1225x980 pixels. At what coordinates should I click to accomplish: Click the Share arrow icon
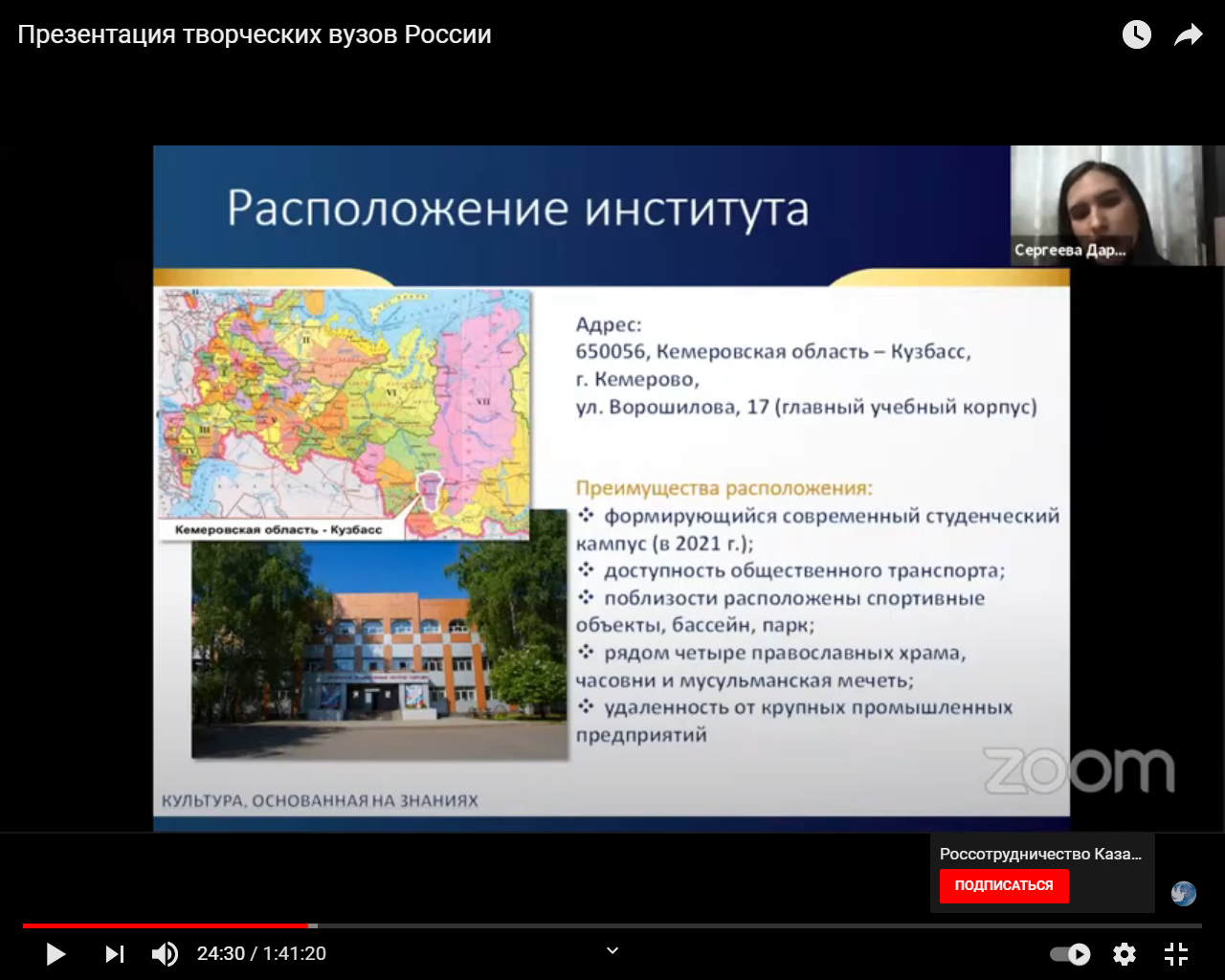1188,35
